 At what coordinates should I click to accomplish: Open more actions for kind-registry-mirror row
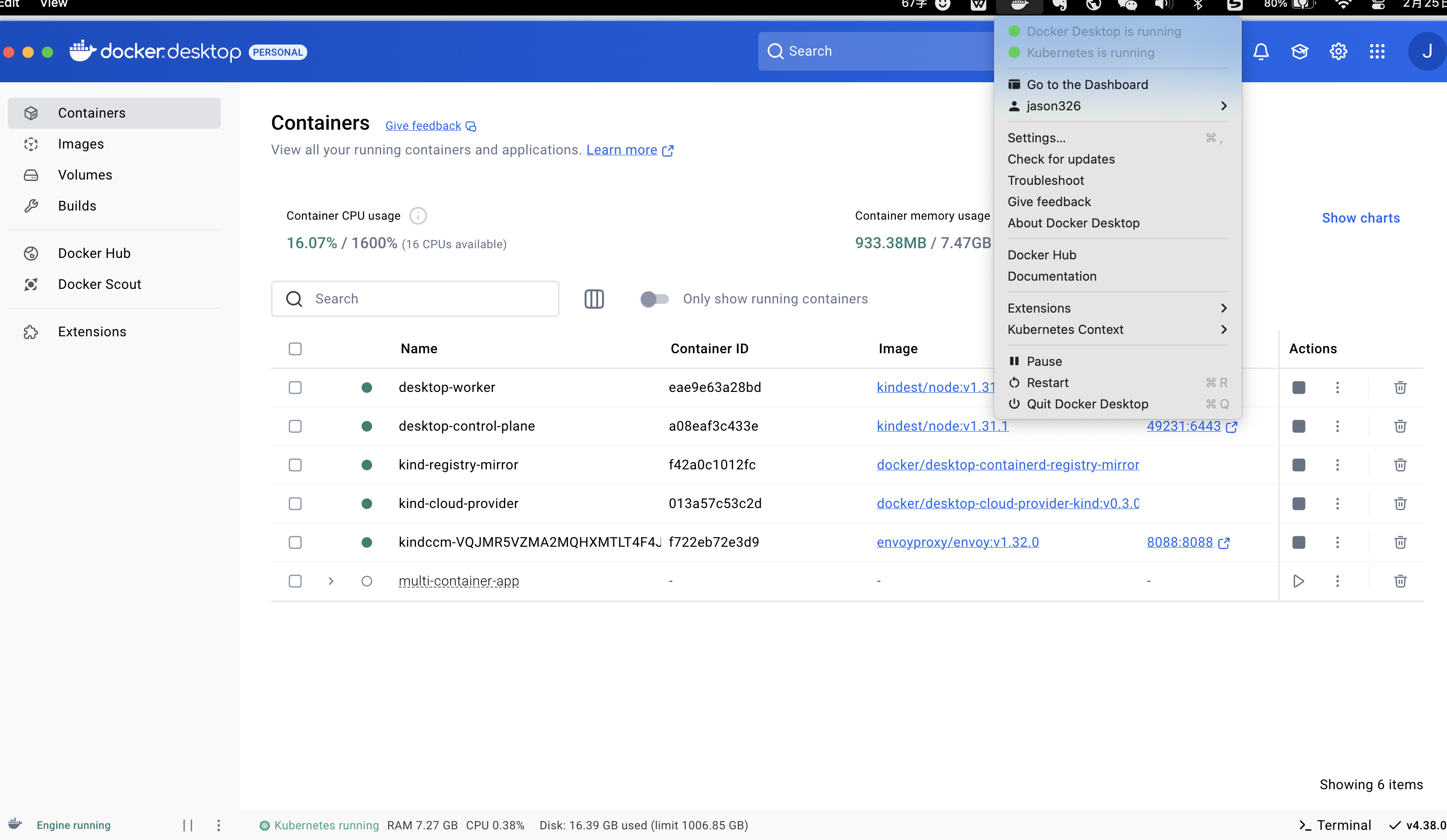click(x=1337, y=465)
